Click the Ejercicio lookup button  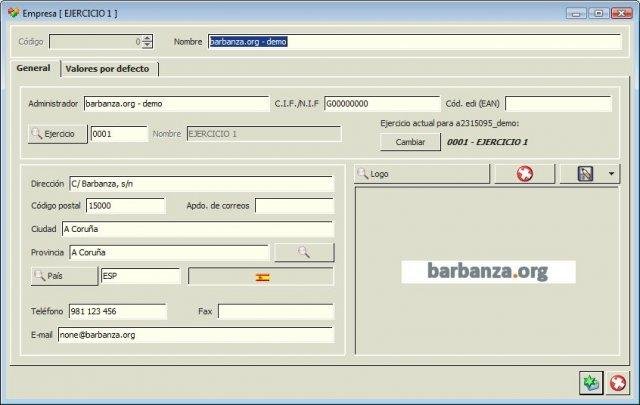[x=58, y=134]
